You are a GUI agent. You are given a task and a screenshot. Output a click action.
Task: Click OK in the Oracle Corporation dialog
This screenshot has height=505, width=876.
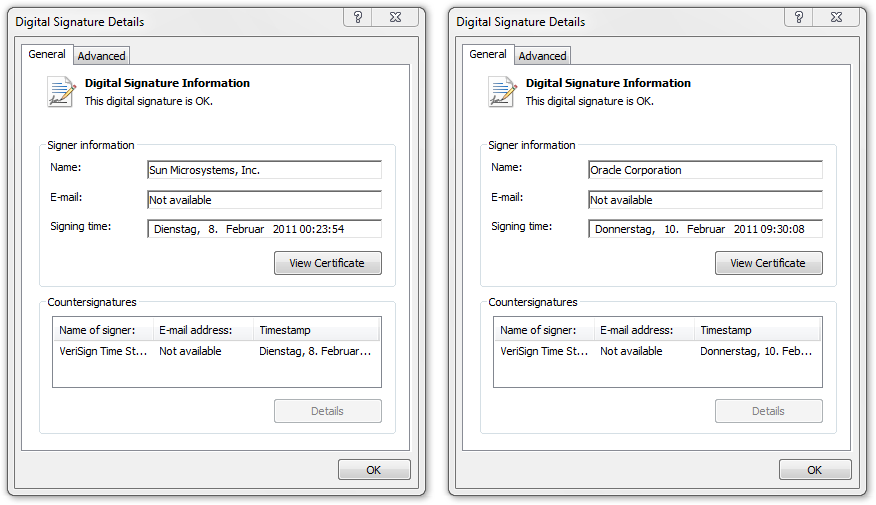point(815,470)
